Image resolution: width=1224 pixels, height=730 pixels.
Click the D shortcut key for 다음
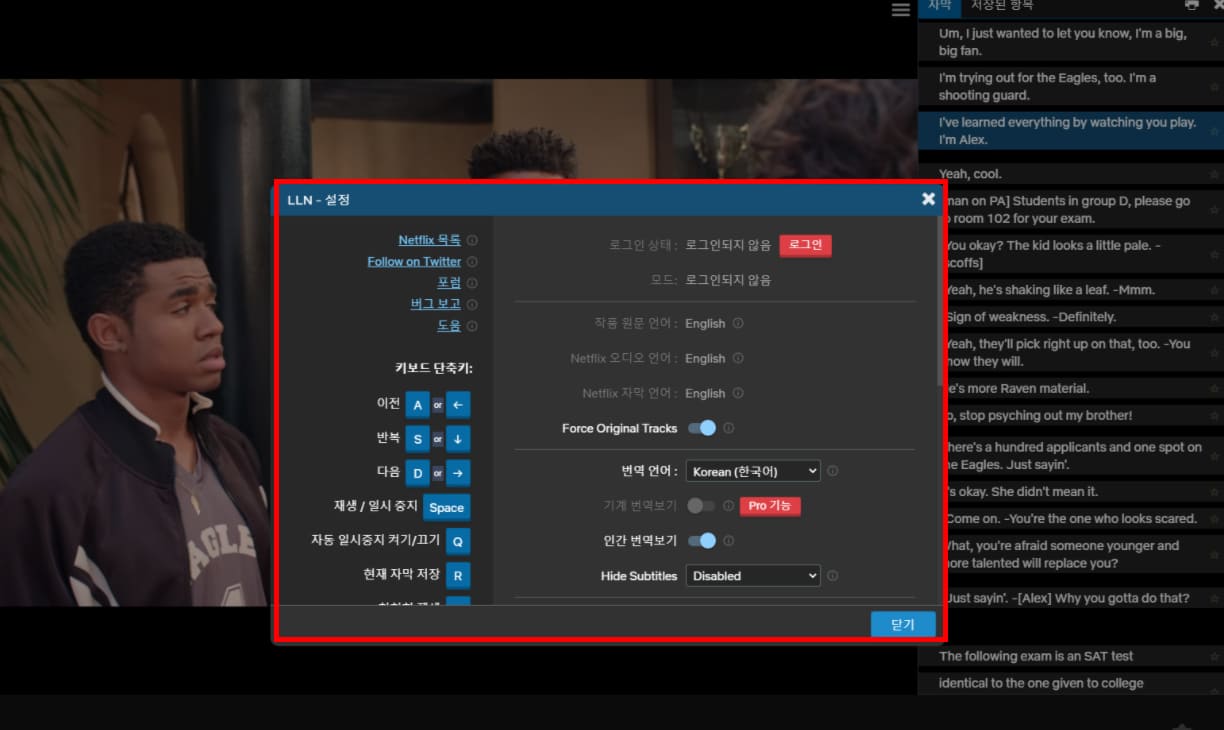click(418, 473)
